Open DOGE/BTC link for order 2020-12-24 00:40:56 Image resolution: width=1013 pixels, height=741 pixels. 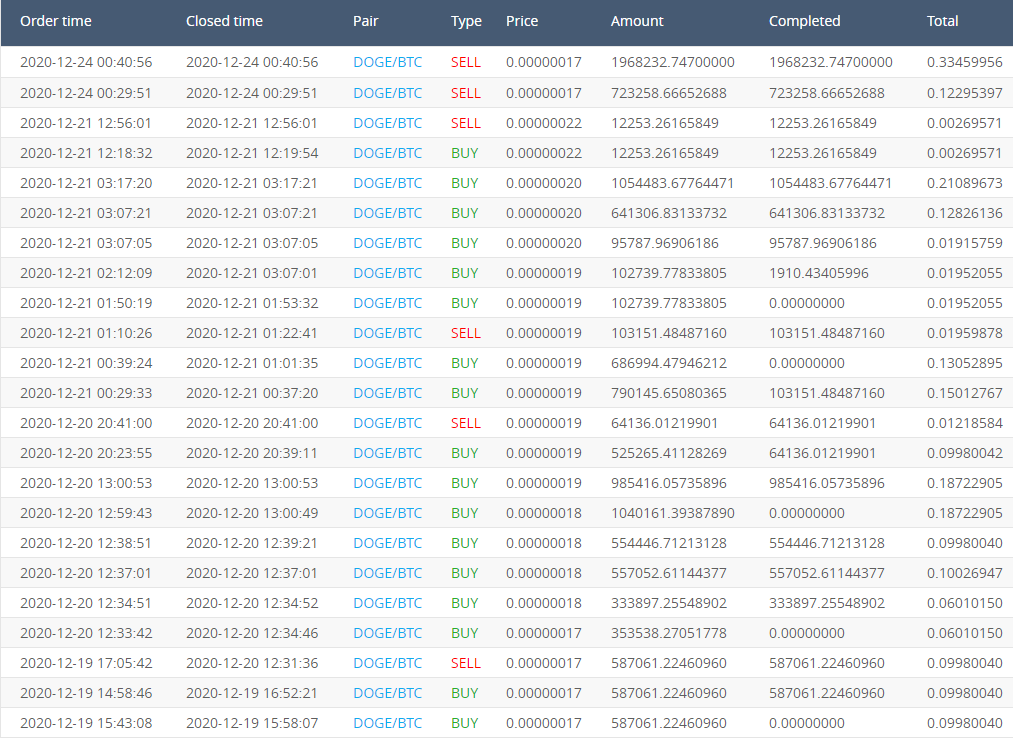pyautogui.click(x=387, y=62)
